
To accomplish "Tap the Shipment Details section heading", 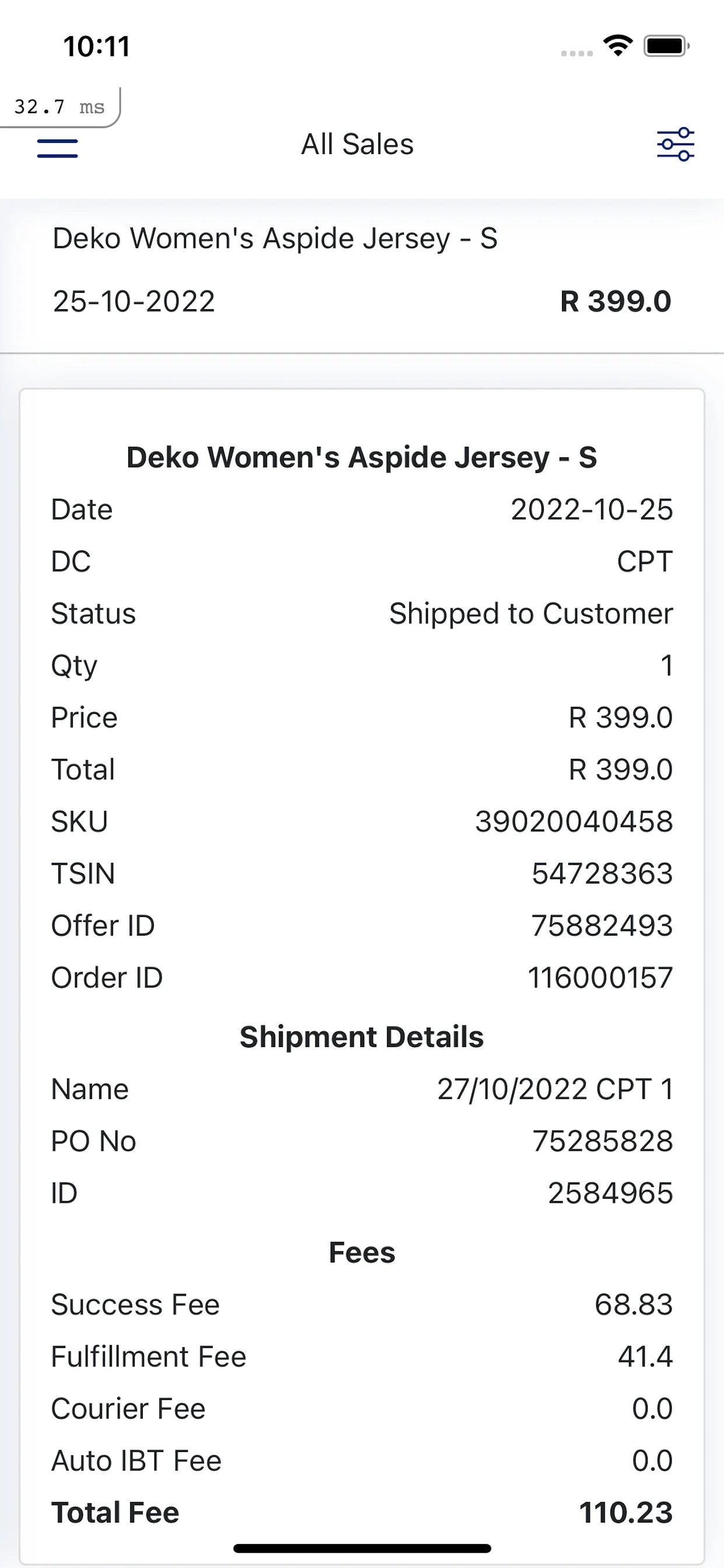I will click(362, 1037).
